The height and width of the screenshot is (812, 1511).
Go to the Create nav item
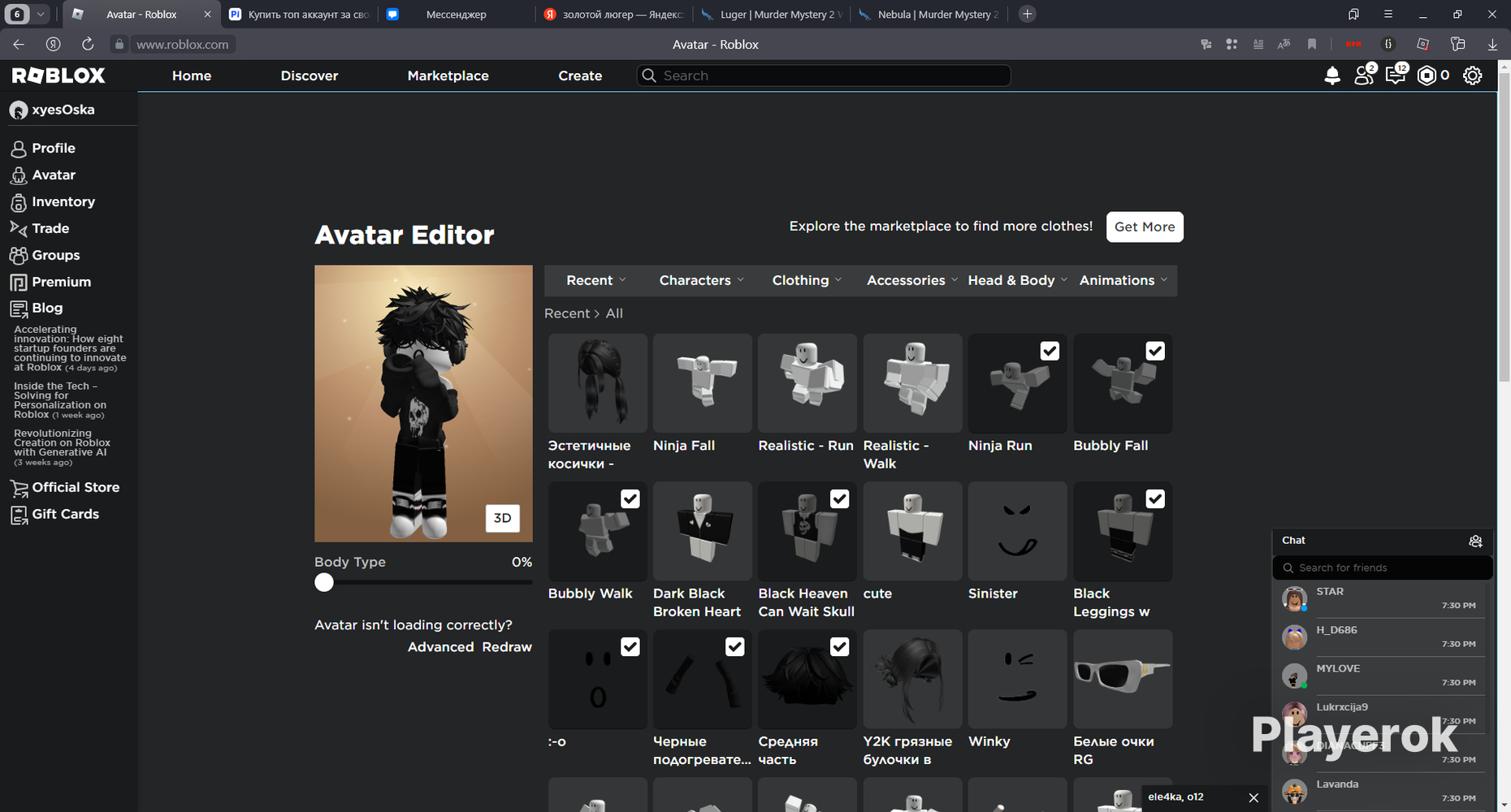point(580,76)
